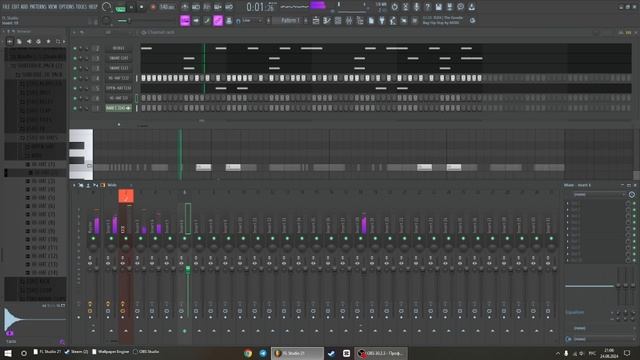Click the star favorites icon in browser toolbar
The height and width of the screenshot is (360, 640).
[48, 42]
